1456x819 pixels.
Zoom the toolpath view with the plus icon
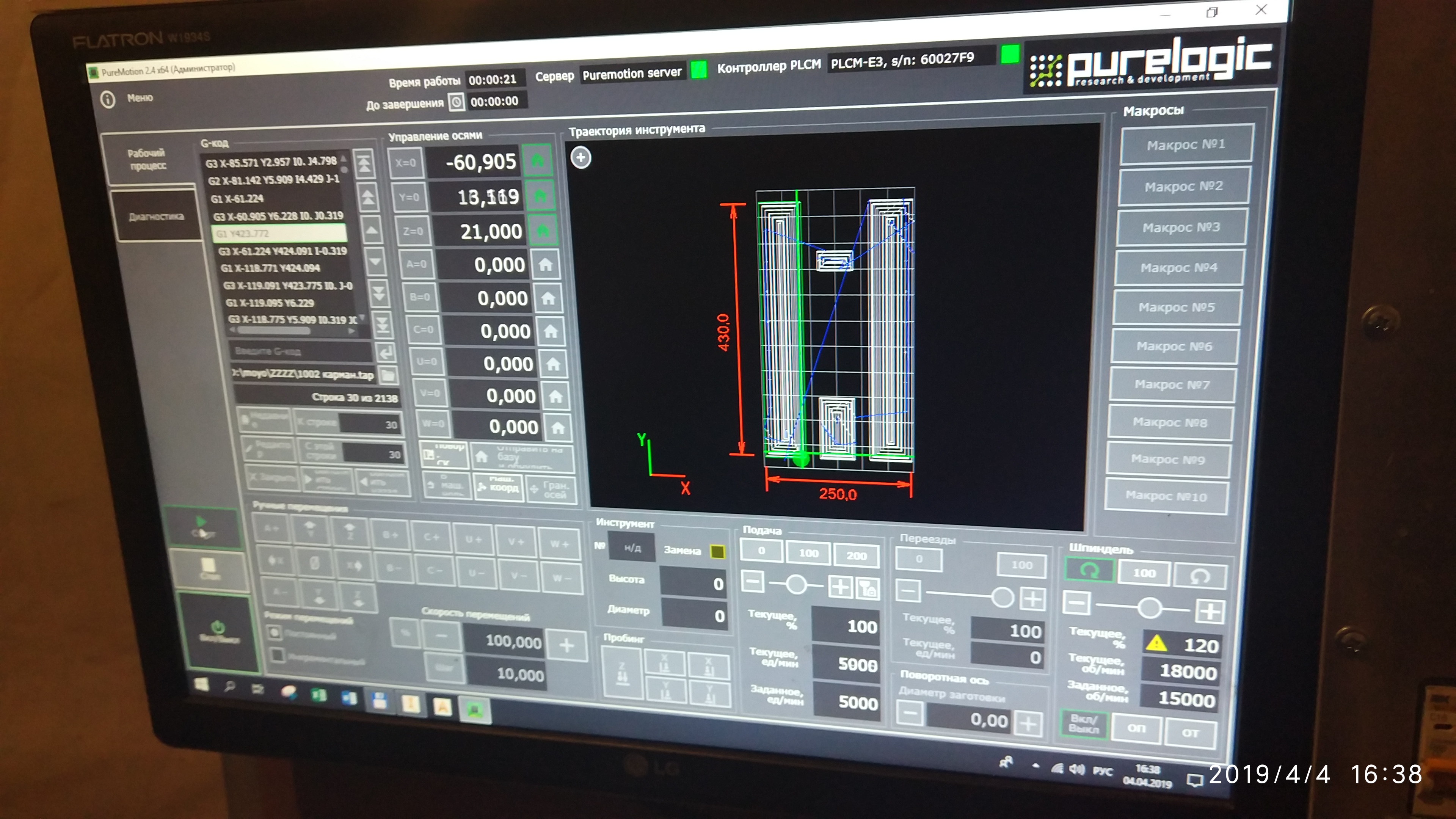(581, 158)
